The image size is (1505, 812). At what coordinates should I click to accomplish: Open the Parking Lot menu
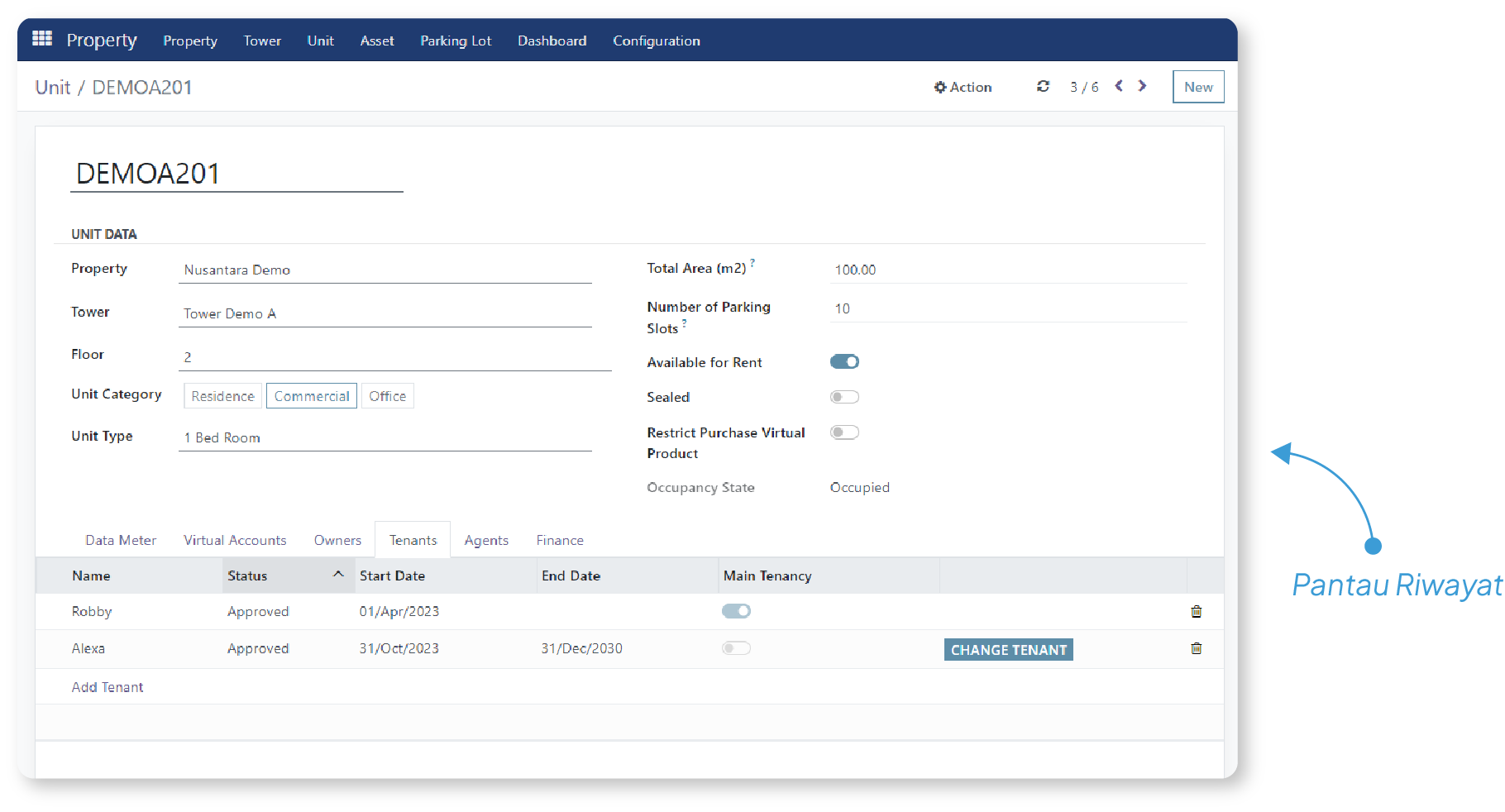[x=455, y=41]
